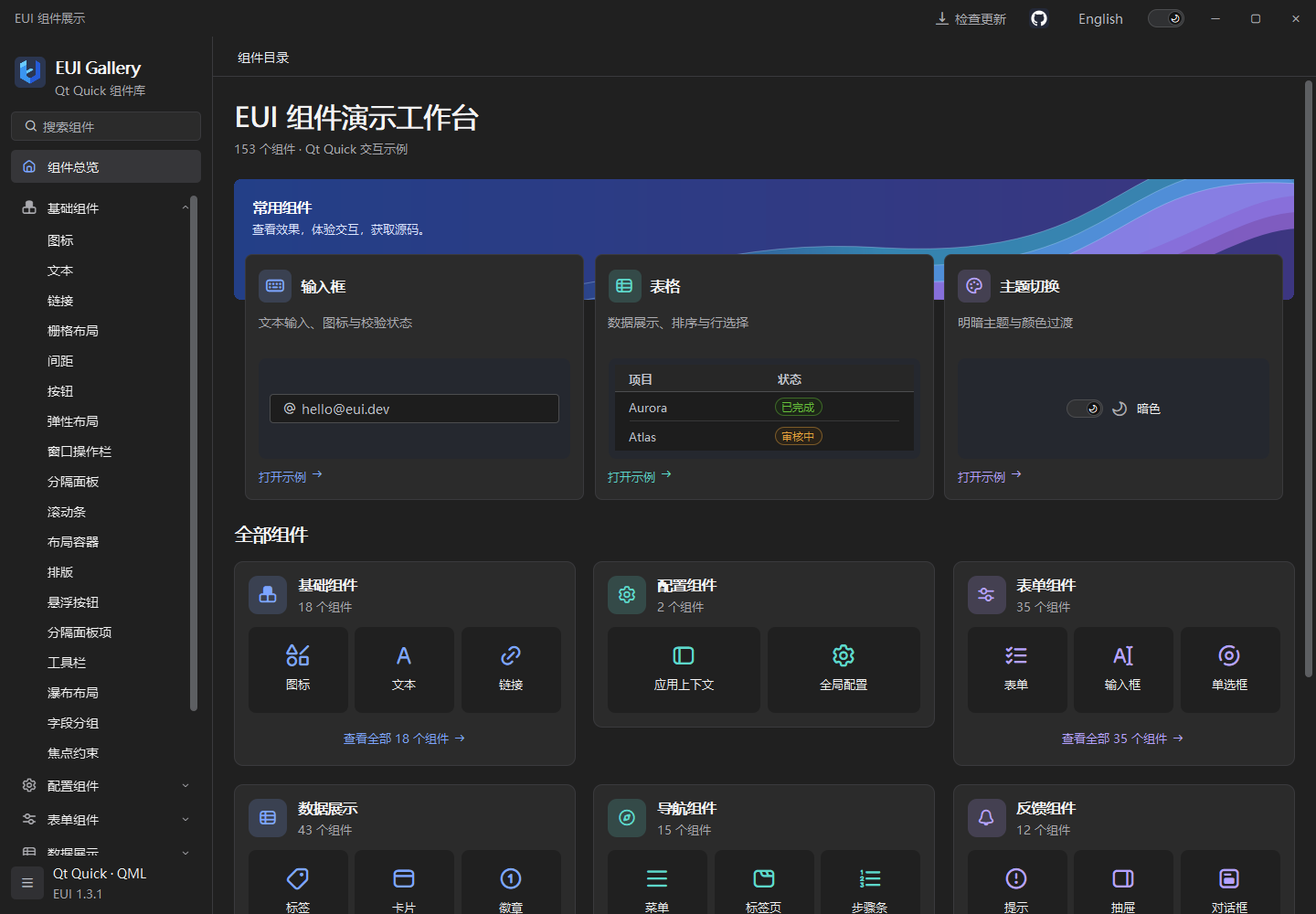Click the 审核中 status tag for Atlas
Image resolution: width=1316 pixels, height=914 pixels.
(798, 437)
